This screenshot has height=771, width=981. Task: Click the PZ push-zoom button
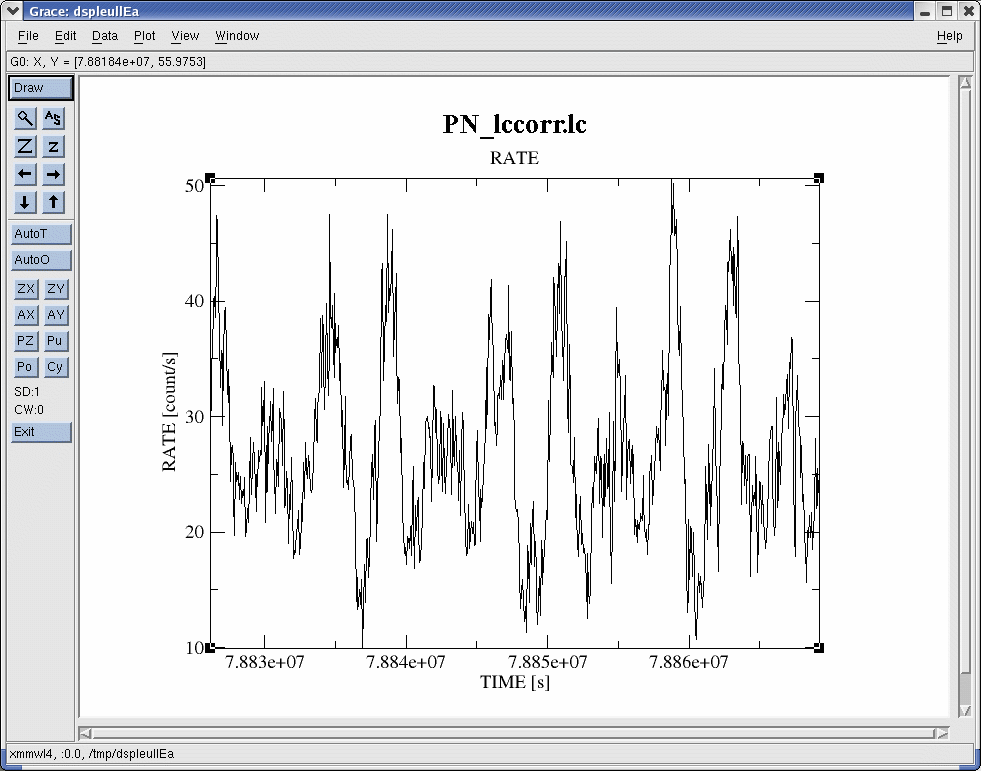click(x=26, y=340)
